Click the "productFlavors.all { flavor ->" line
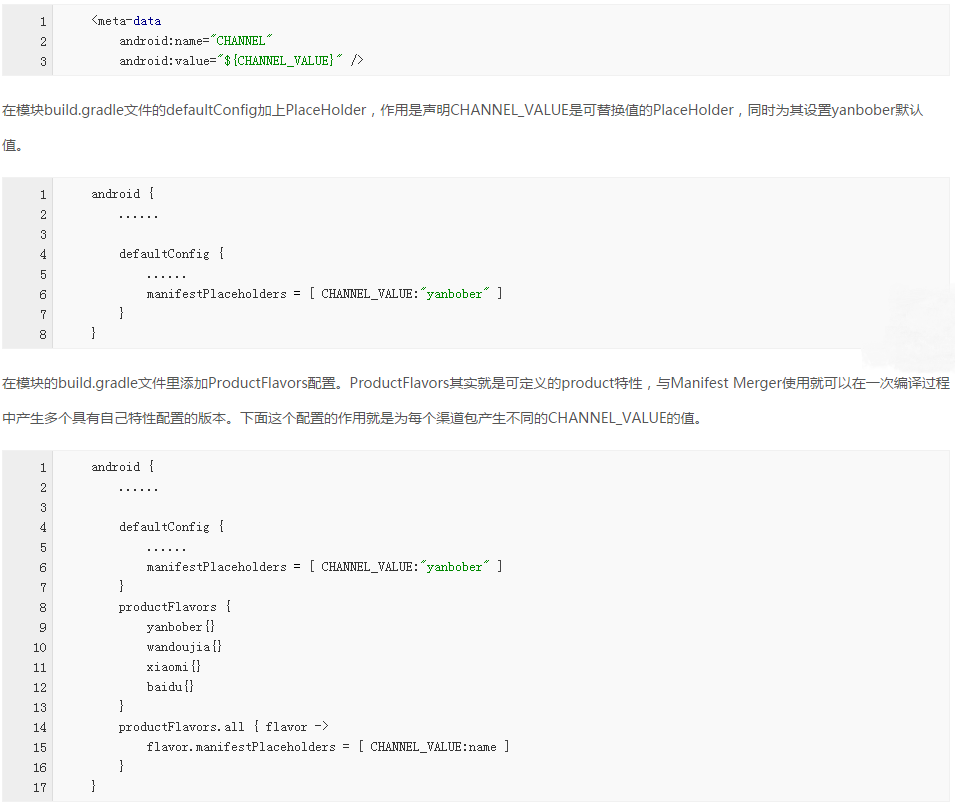This screenshot has height=803, width=955. (x=224, y=727)
